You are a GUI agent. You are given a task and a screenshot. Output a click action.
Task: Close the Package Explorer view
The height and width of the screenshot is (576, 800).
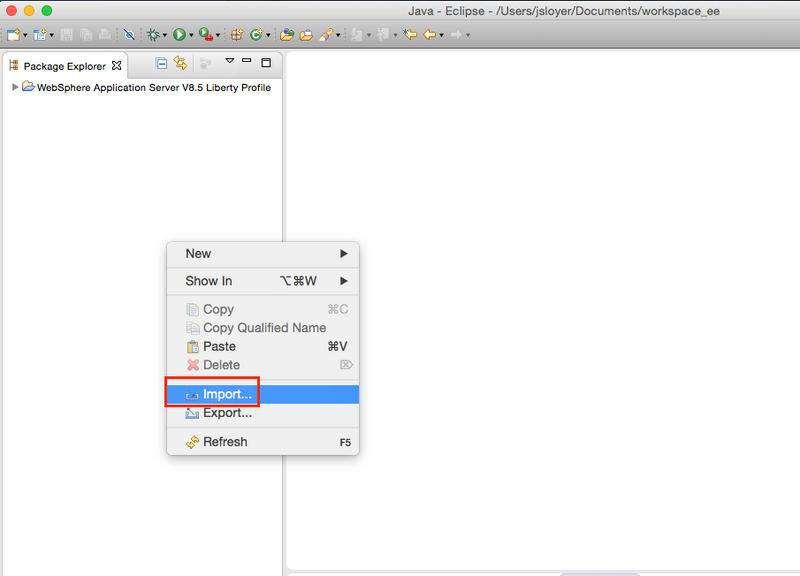coord(117,66)
